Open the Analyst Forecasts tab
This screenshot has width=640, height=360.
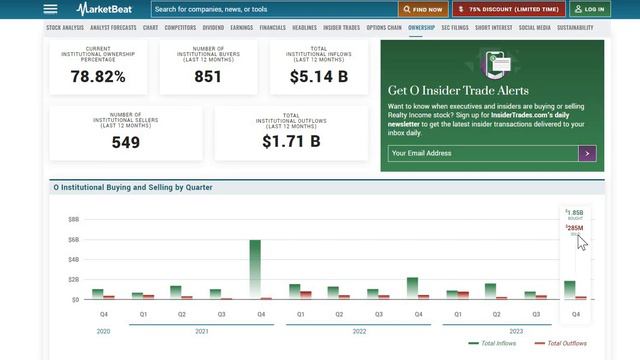click(113, 27)
